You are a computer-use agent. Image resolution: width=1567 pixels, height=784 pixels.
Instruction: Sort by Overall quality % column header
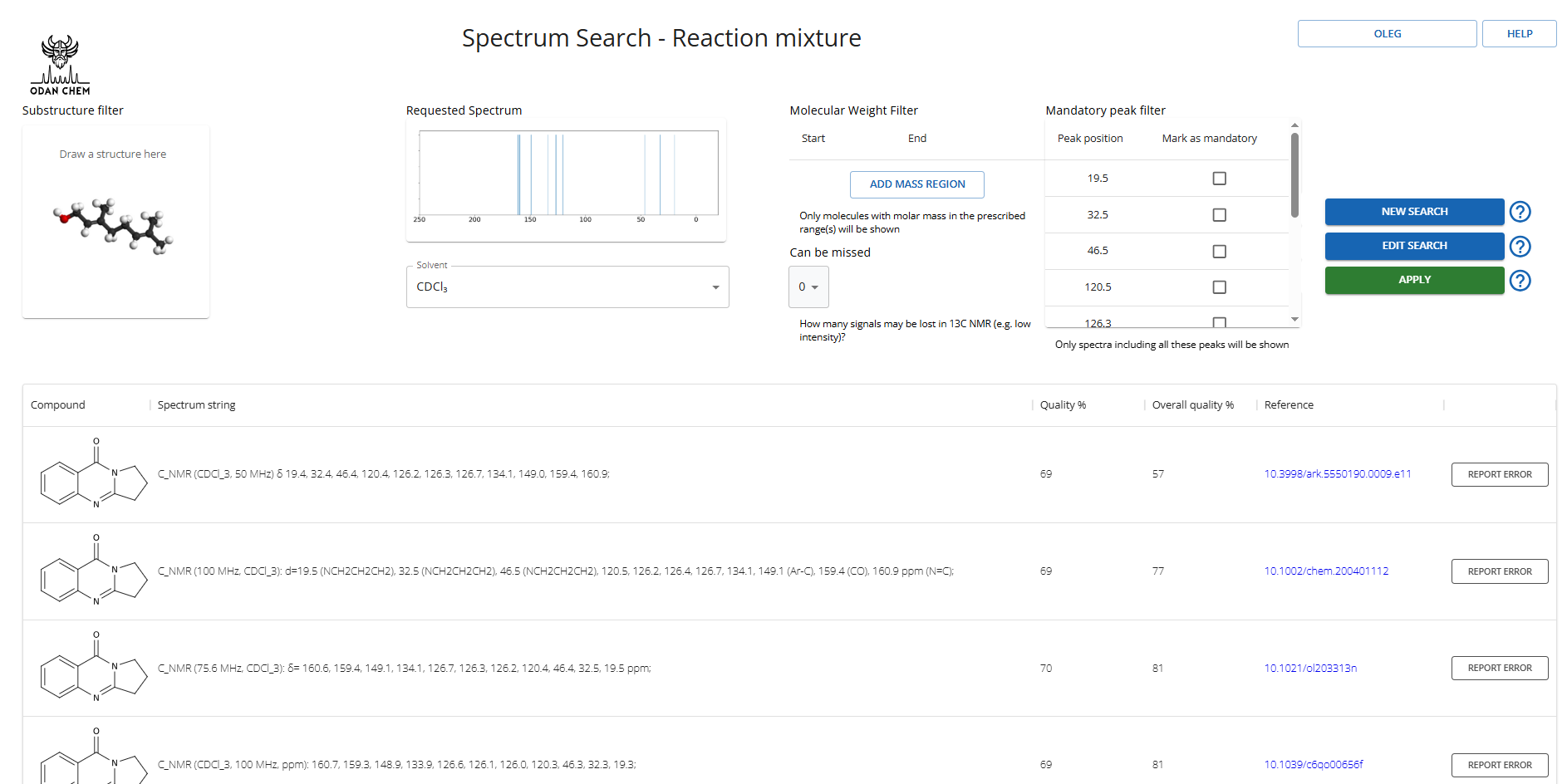click(1192, 405)
